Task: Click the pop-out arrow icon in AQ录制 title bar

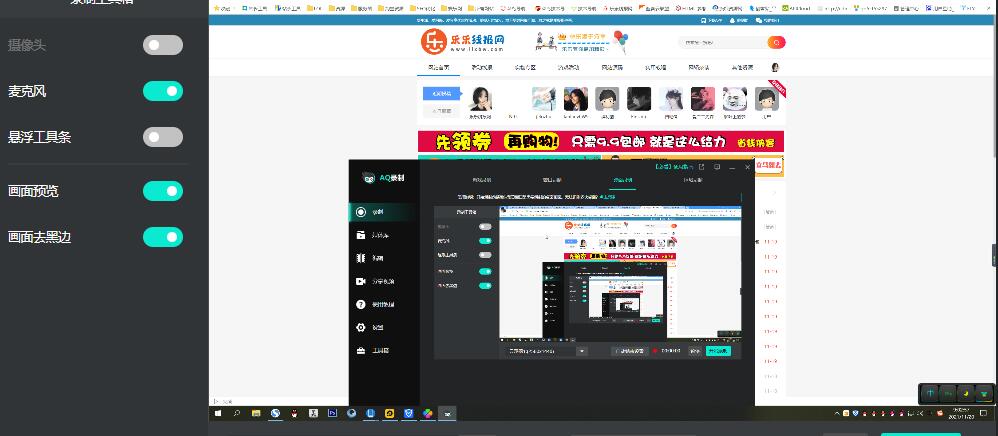Action: [701, 167]
